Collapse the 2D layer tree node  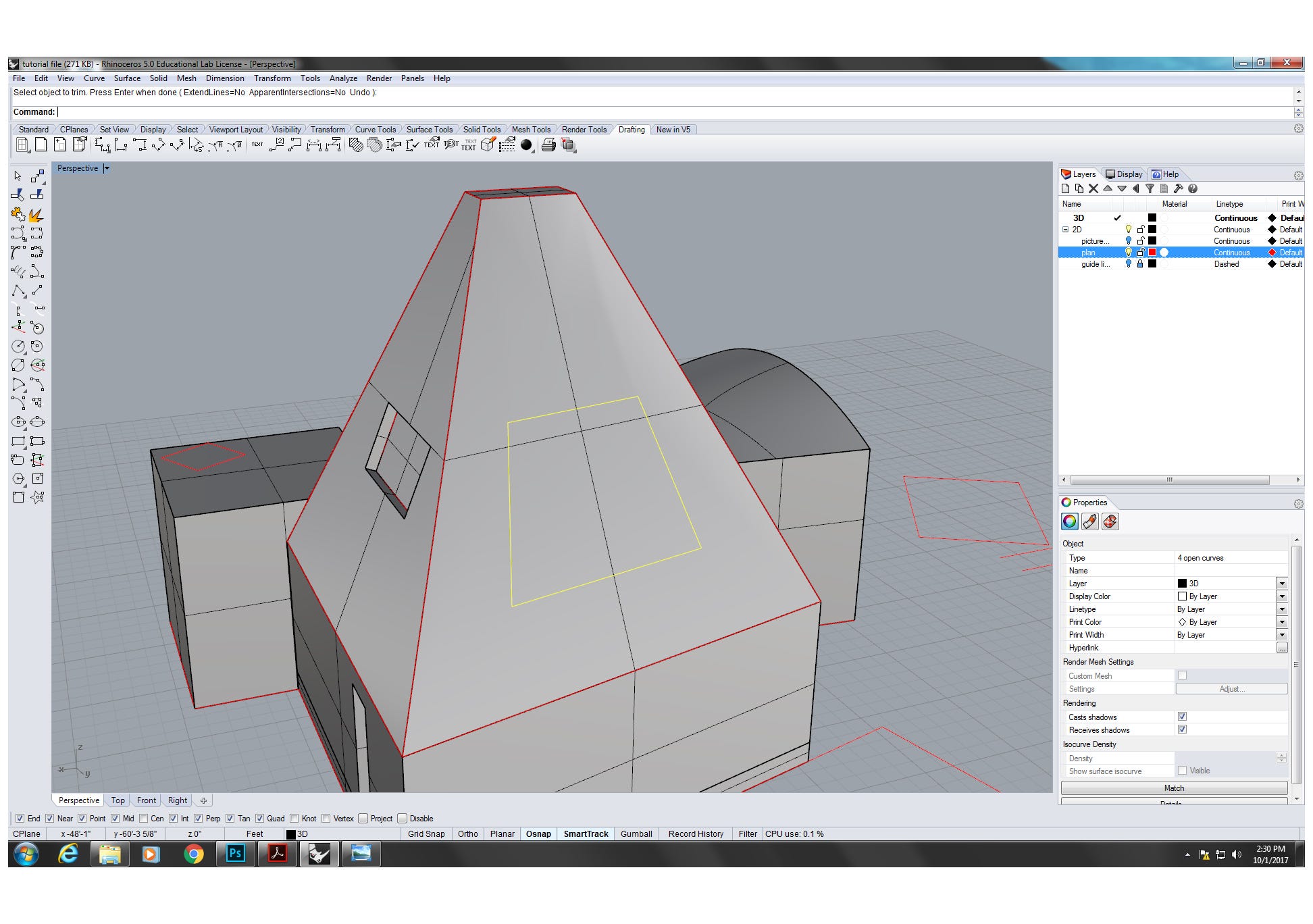coord(1066,230)
